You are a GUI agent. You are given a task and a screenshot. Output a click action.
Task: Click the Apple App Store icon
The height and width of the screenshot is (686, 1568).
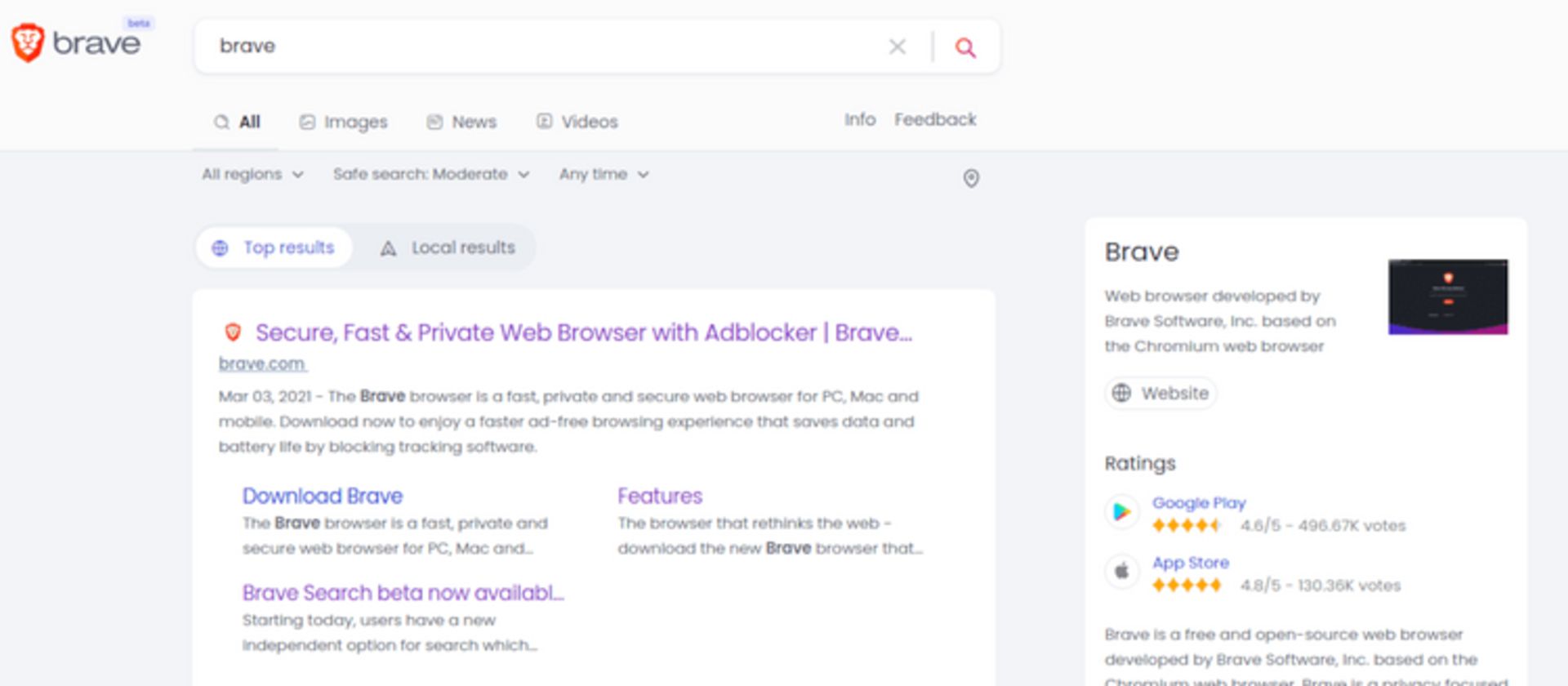click(1122, 572)
